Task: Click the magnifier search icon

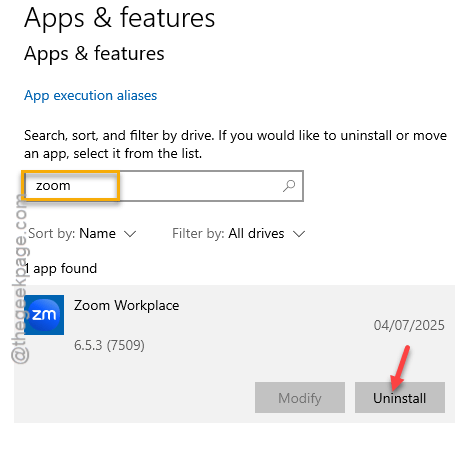Action: (289, 186)
